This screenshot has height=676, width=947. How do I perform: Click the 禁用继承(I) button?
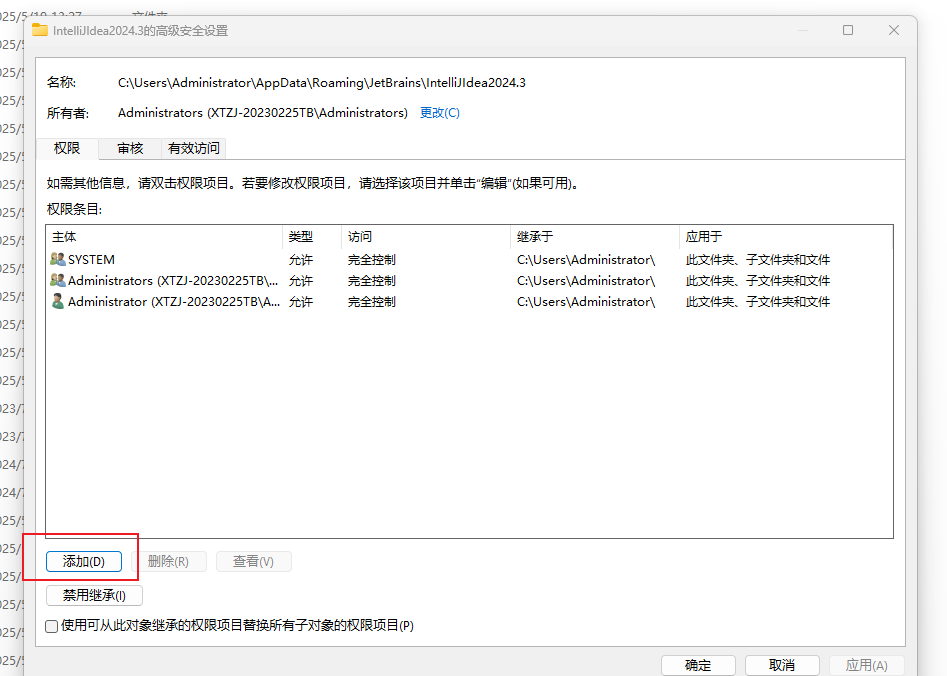94,595
